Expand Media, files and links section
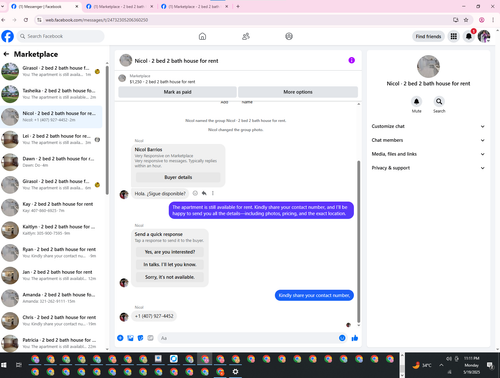Screen dimensions: 500x378 [428, 154]
